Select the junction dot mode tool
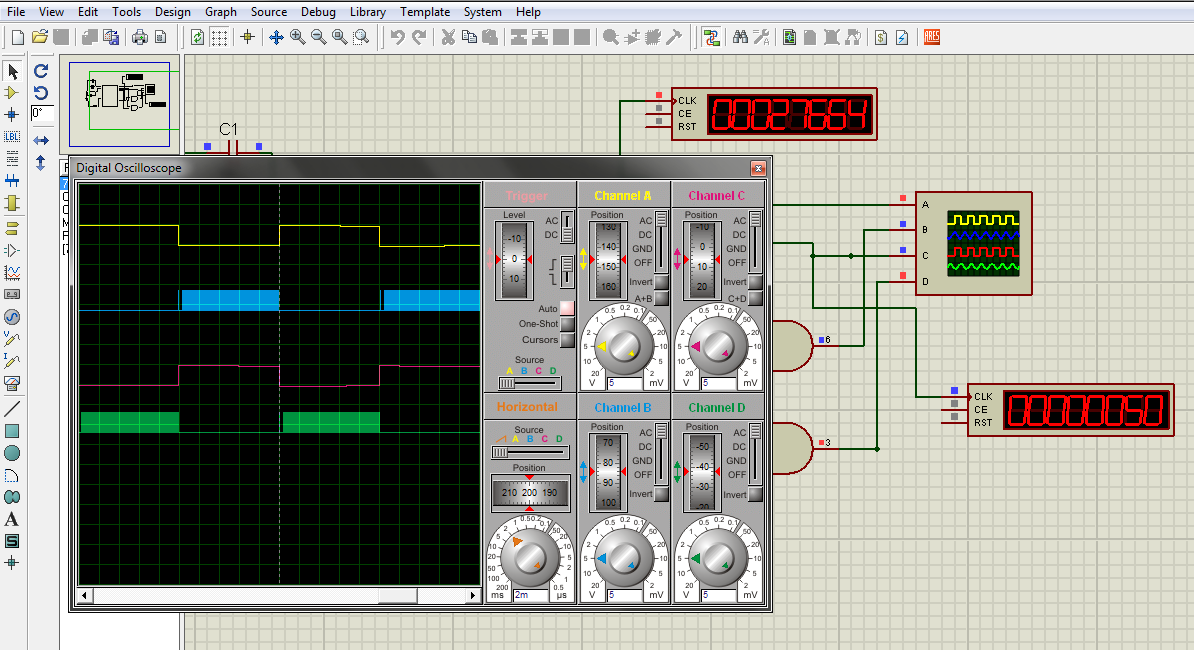This screenshot has height=650, width=1194. point(12,115)
